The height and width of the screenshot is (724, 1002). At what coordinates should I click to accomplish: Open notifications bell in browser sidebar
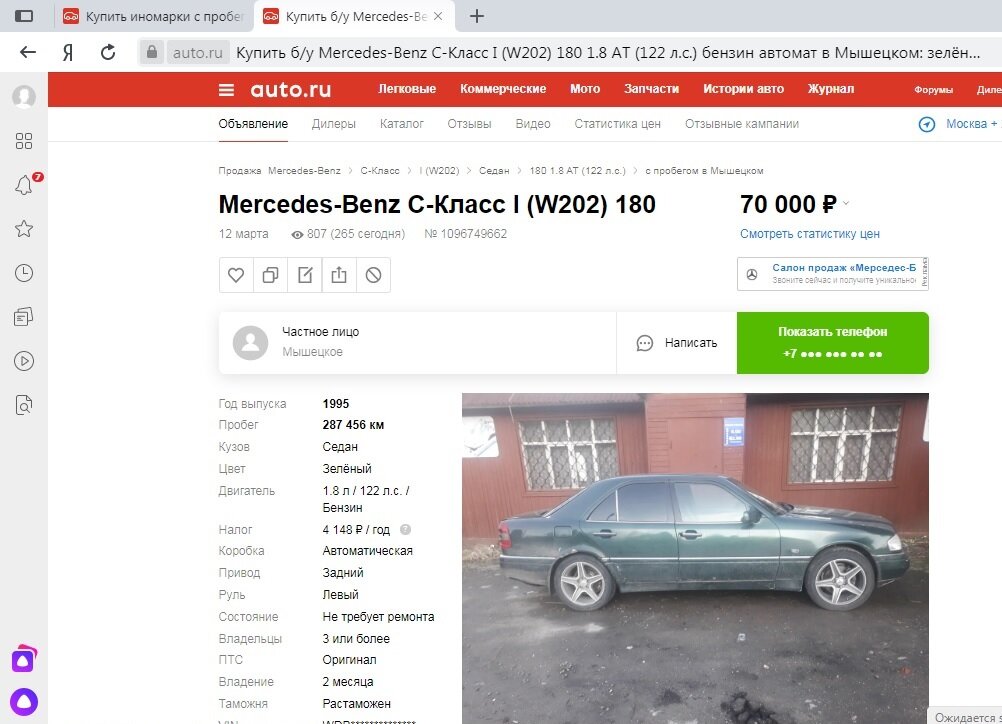click(x=24, y=185)
